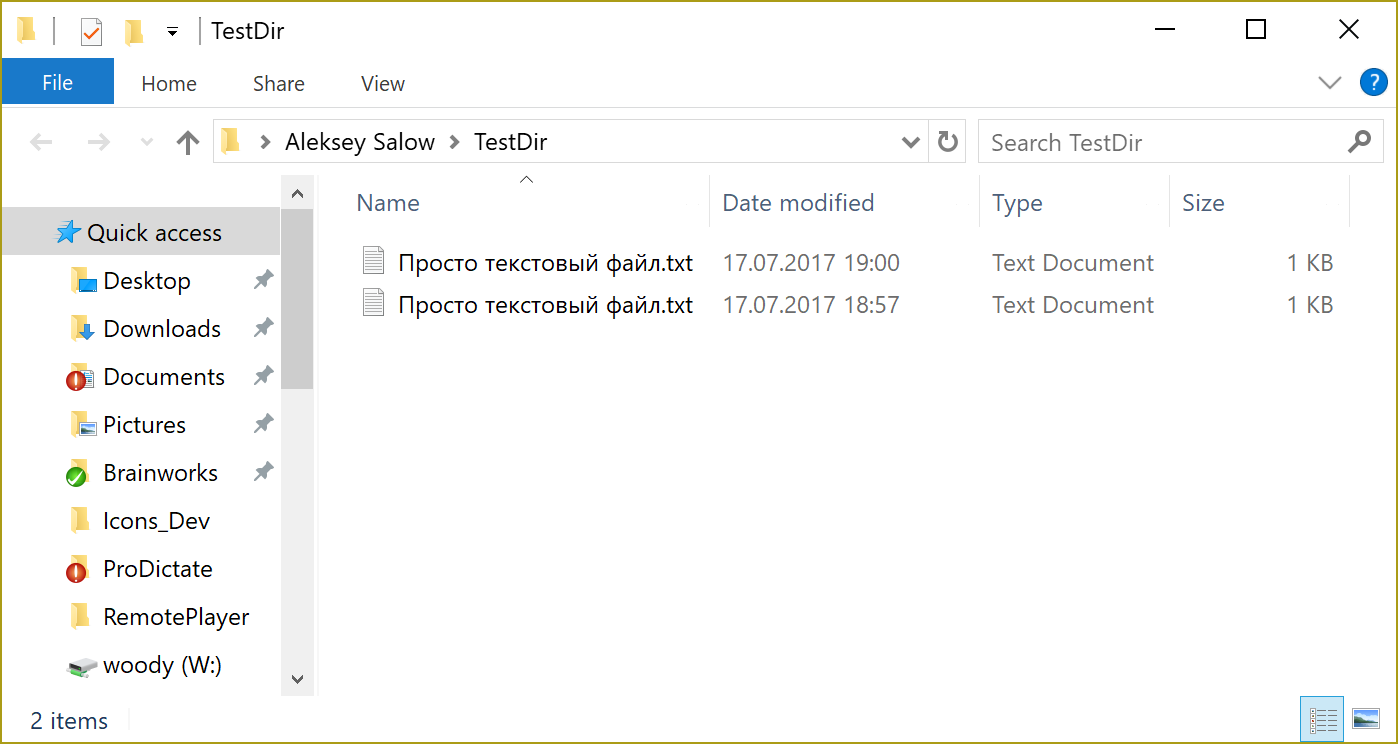Open the address bar history dropdown
This screenshot has width=1398, height=744.
[x=910, y=143]
